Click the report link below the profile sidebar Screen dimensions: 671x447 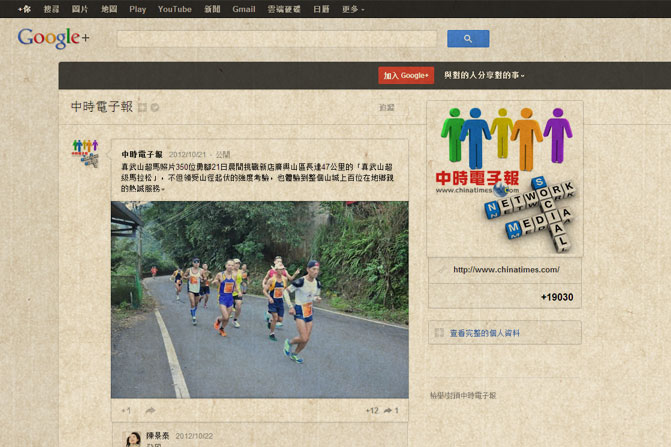click(463, 395)
